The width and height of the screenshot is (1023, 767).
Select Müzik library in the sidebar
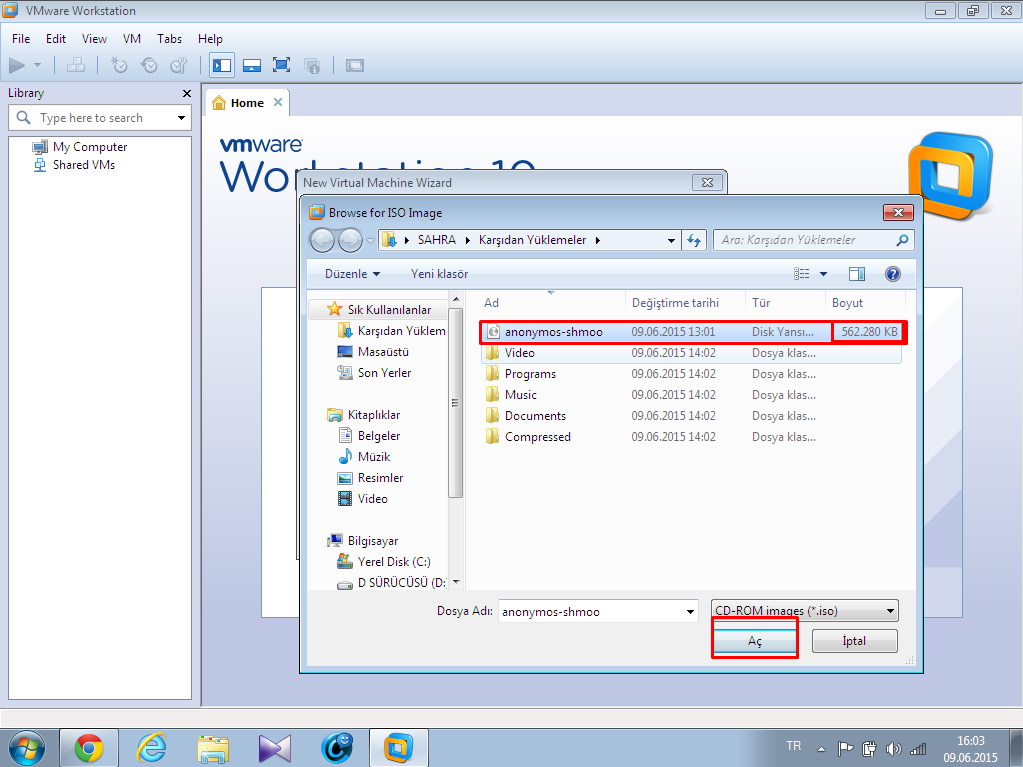(x=364, y=457)
